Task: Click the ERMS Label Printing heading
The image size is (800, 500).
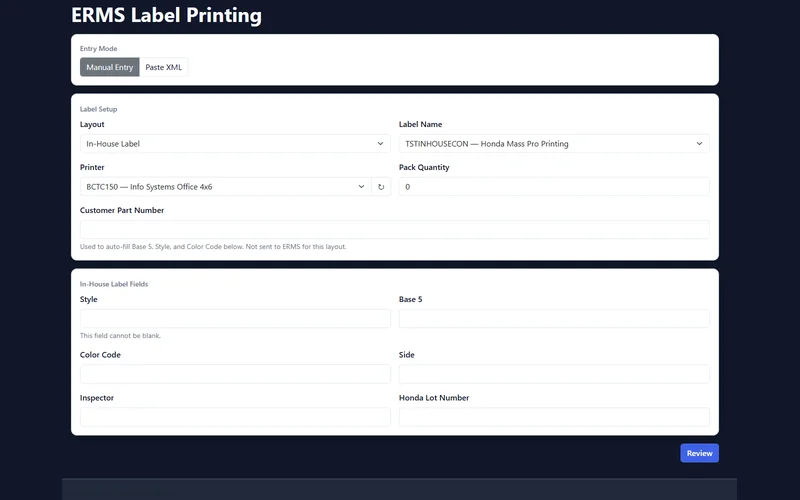Action: (x=166, y=15)
